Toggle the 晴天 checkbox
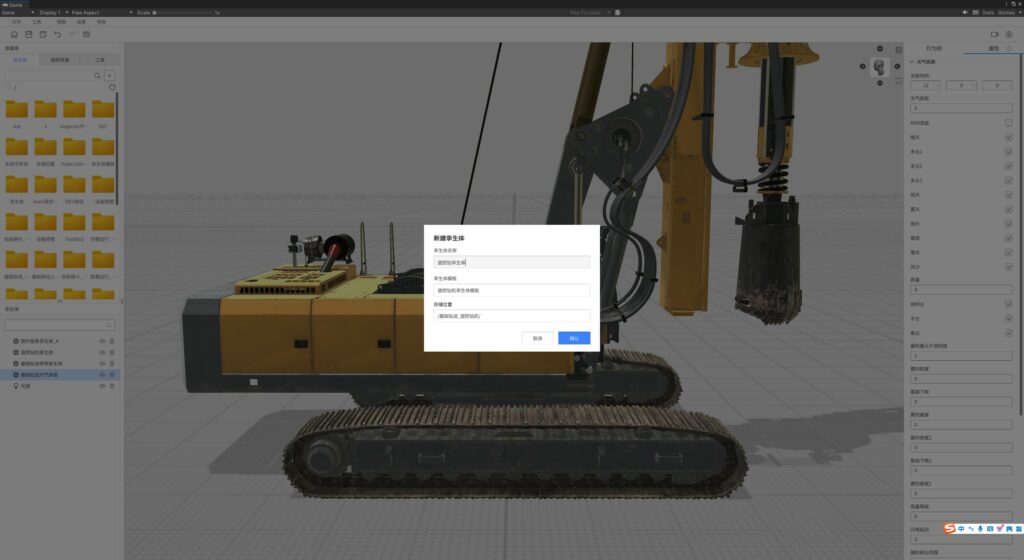Viewport: 1024px width, 560px height. click(x=1008, y=137)
